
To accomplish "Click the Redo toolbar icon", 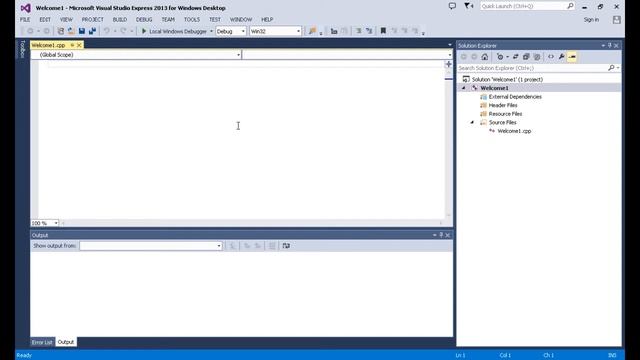I will pyautogui.click(x=123, y=31).
